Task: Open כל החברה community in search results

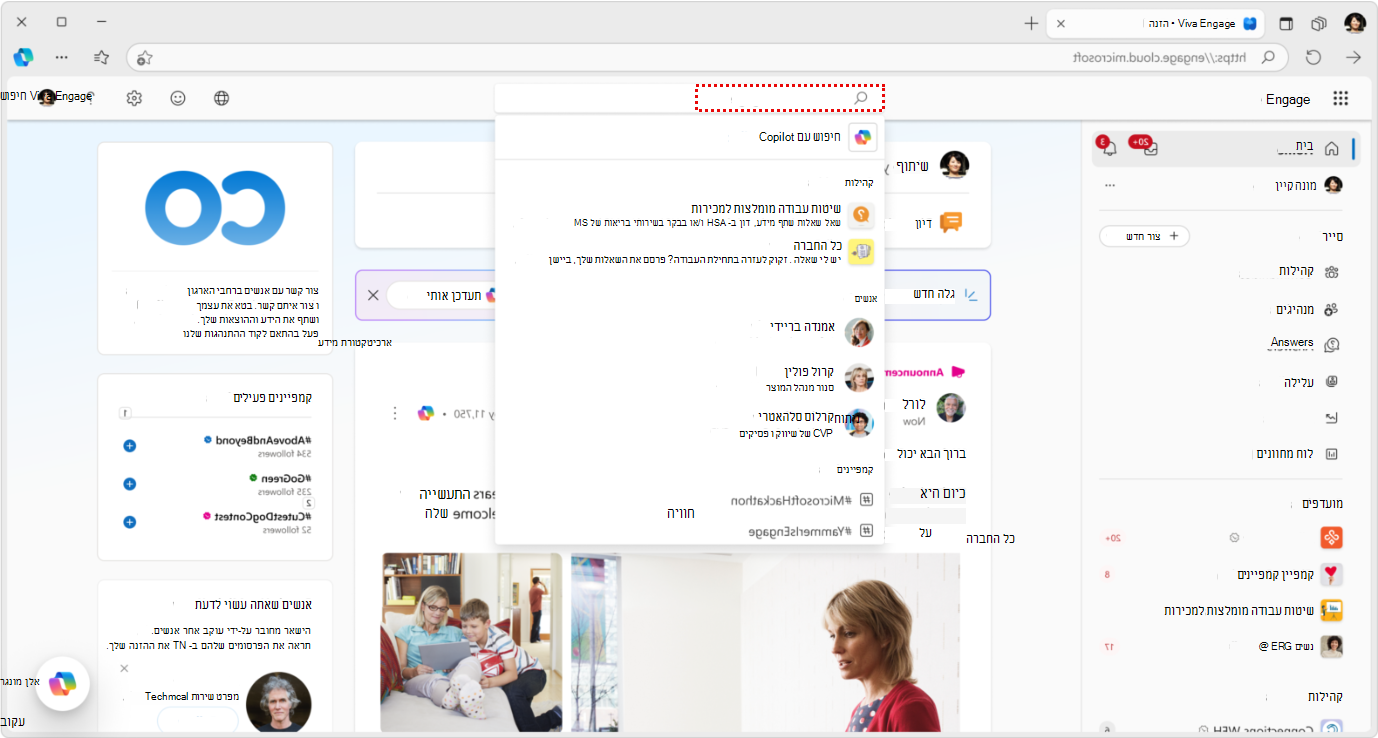Action: (689, 252)
